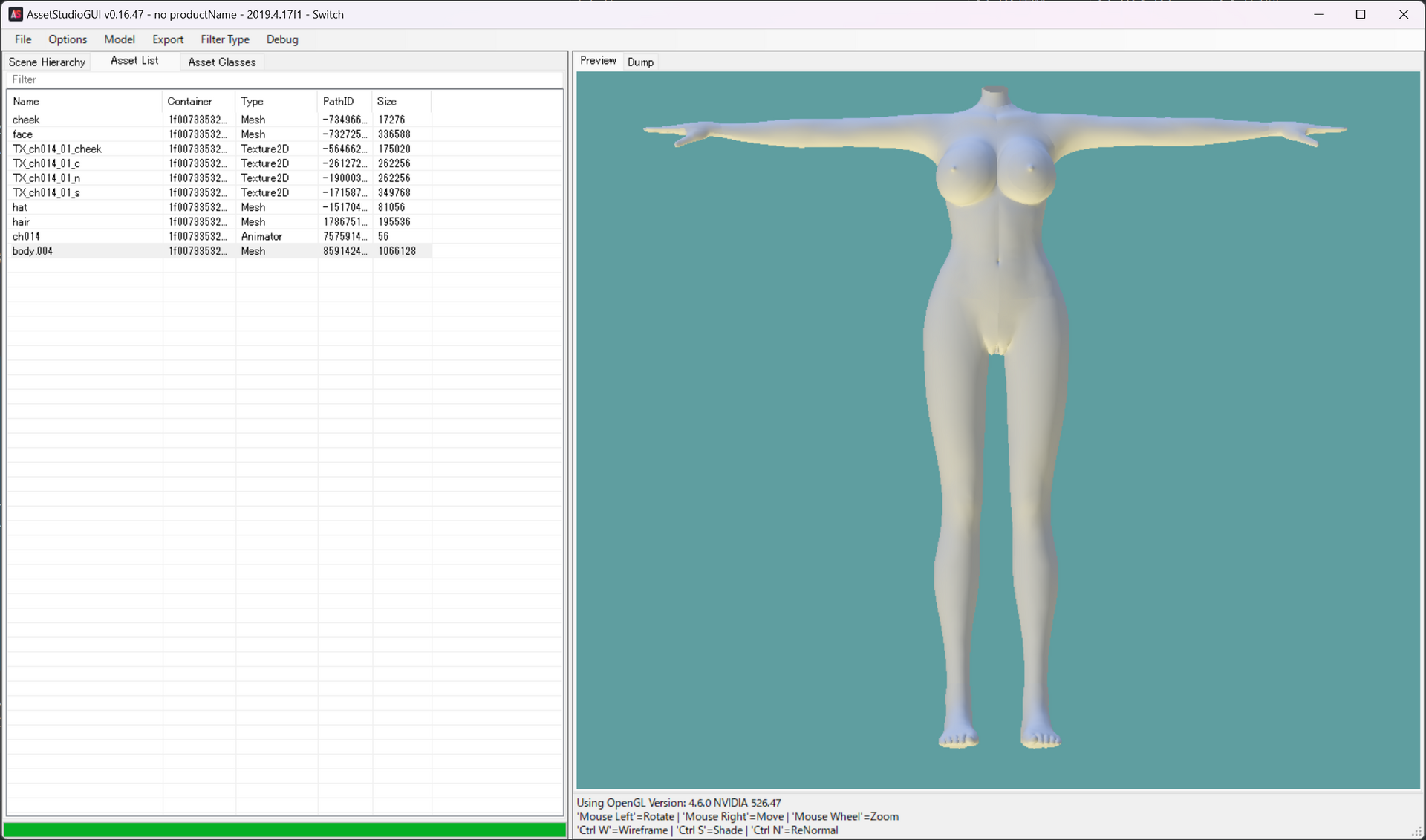Viewport: 1426px width, 840px height.
Task: Select the hat mesh row
Action: (220, 207)
